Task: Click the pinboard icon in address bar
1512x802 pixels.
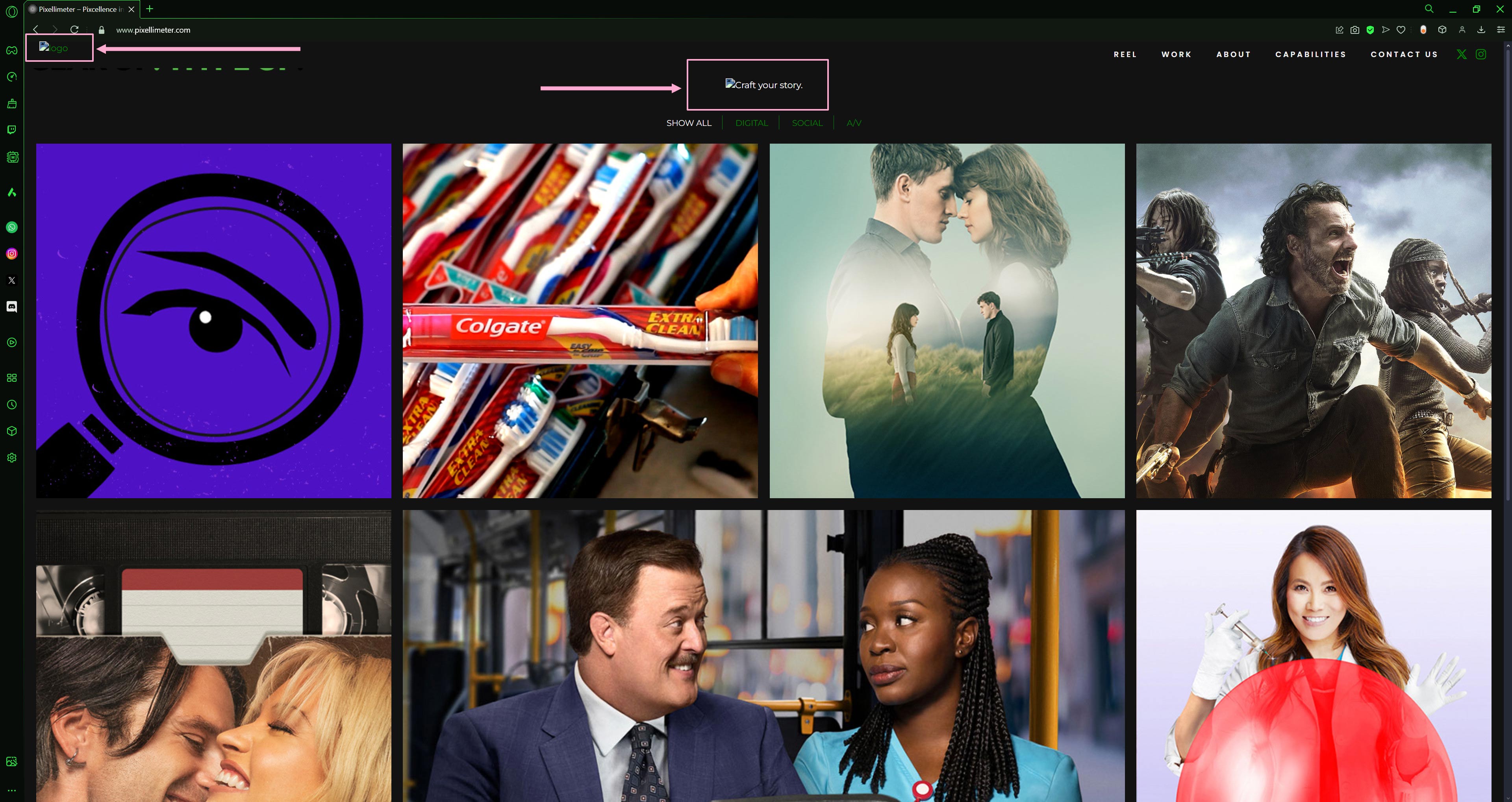Action: coord(1340,30)
